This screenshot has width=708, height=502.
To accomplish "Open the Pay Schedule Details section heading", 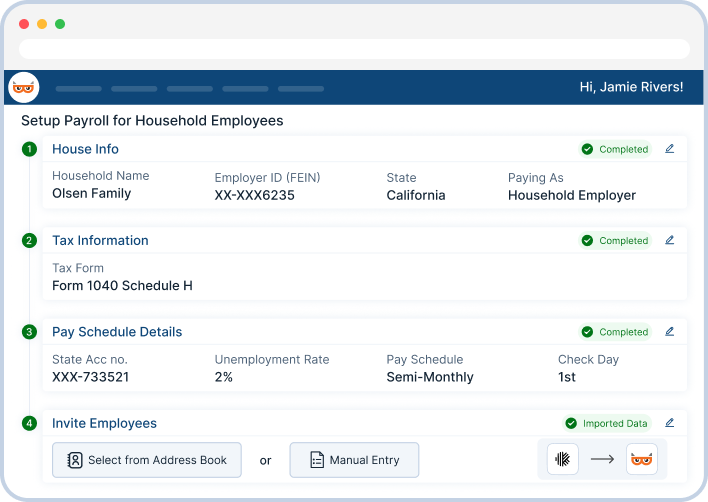I will click(117, 332).
